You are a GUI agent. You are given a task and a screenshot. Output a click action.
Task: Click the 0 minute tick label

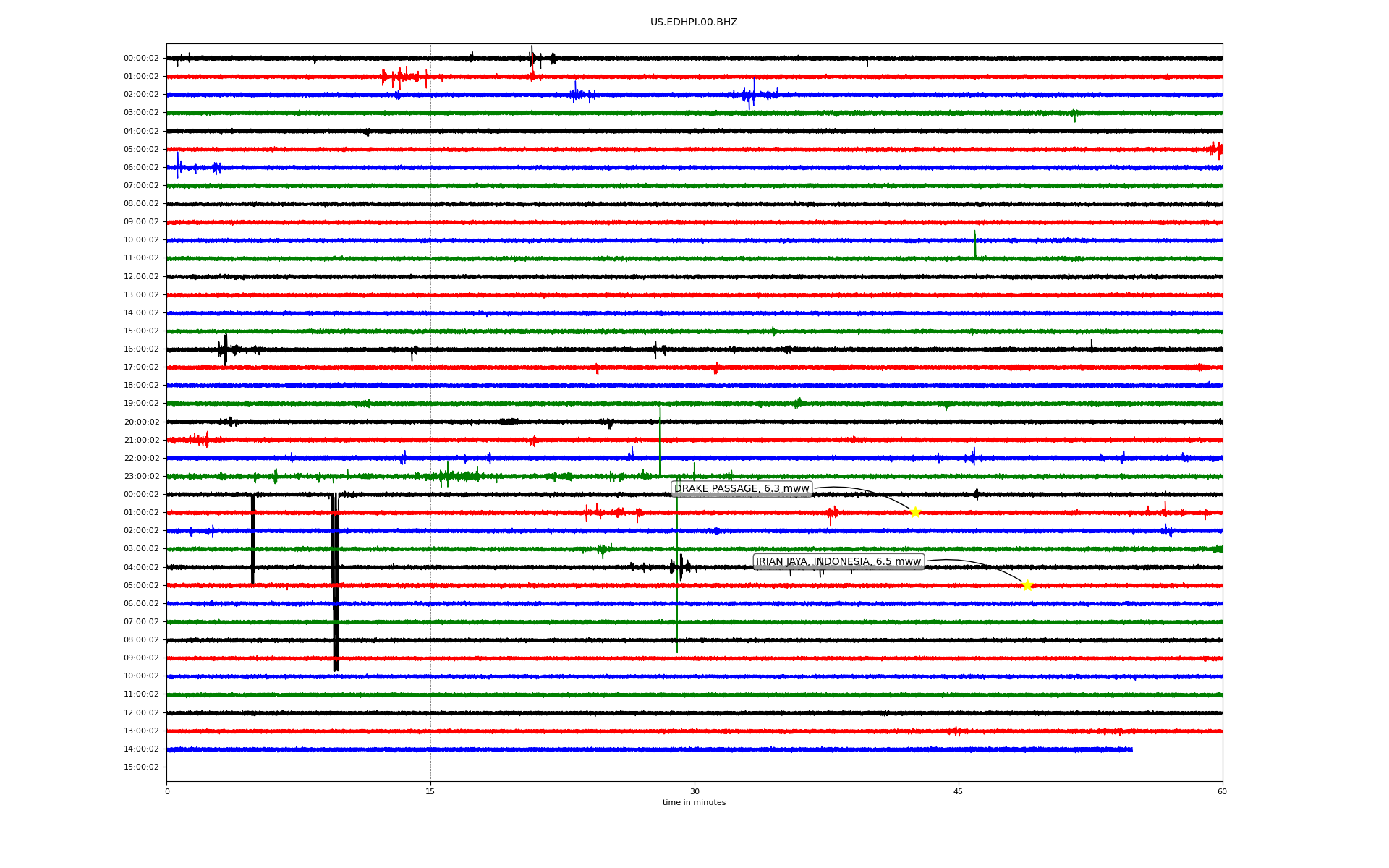pos(167,791)
